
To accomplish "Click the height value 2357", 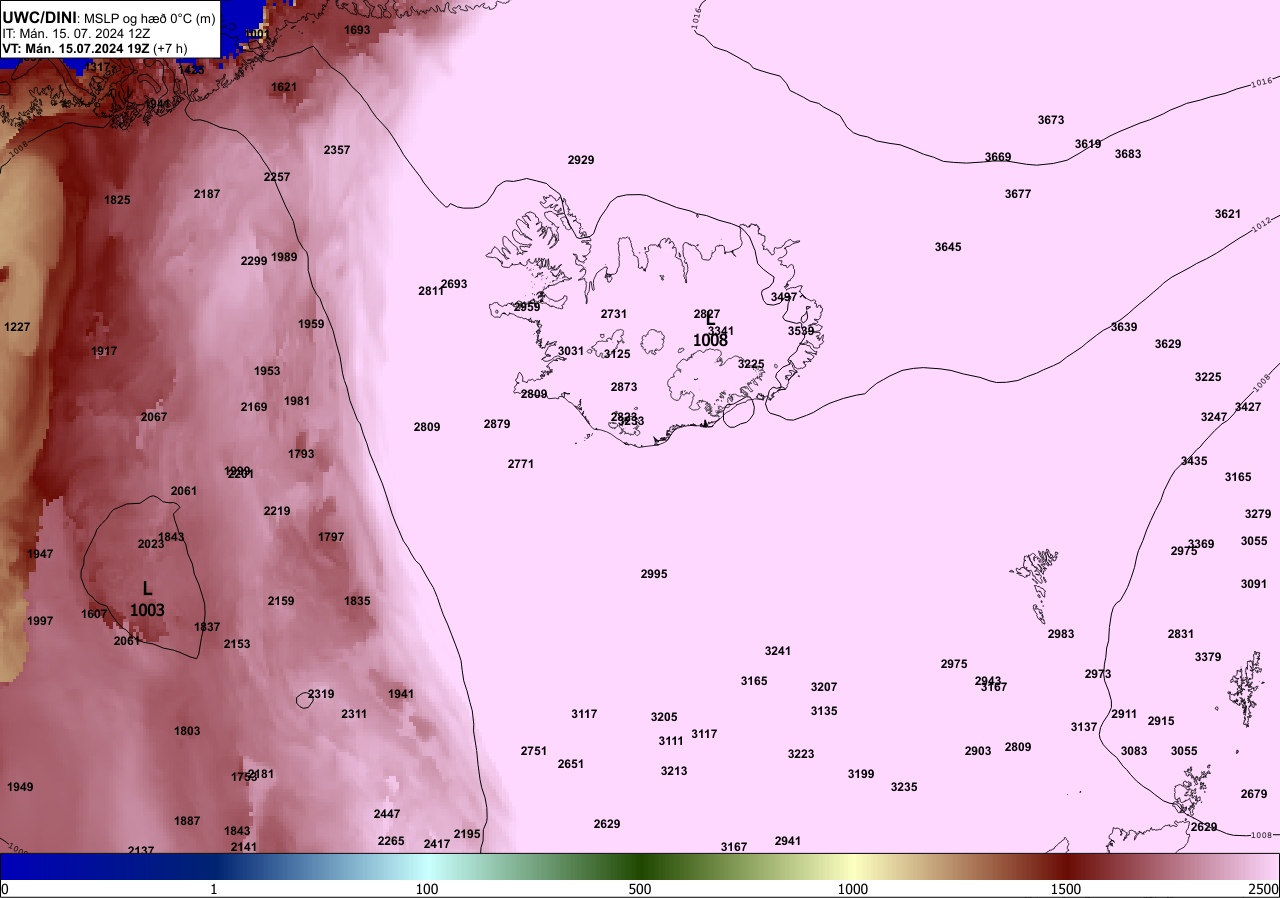I will [x=337, y=150].
